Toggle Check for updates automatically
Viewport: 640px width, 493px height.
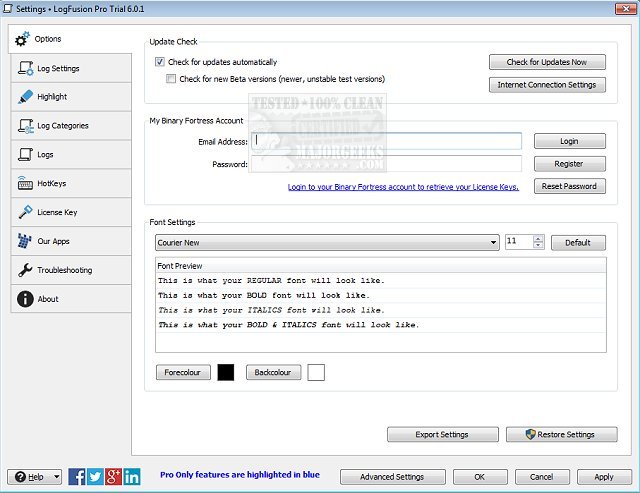pos(160,62)
